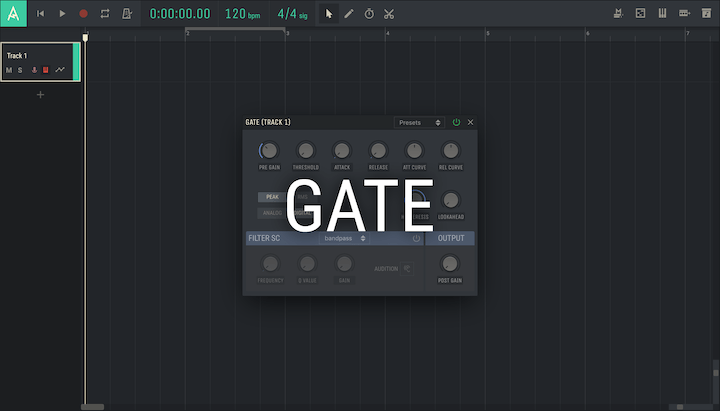
Task: Click the horizontal scrollbar thumb at bottom left
Action: point(93,407)
